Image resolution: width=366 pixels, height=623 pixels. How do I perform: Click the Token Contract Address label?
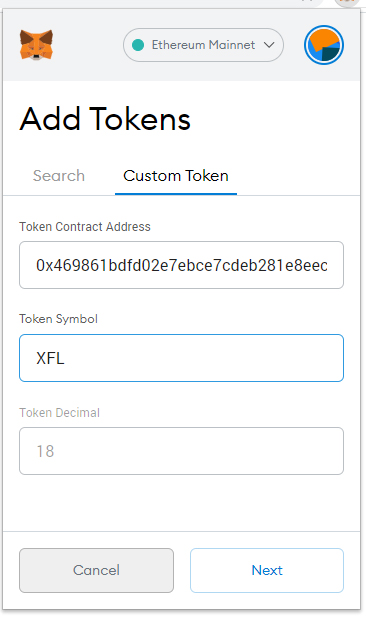click(85, 226)
